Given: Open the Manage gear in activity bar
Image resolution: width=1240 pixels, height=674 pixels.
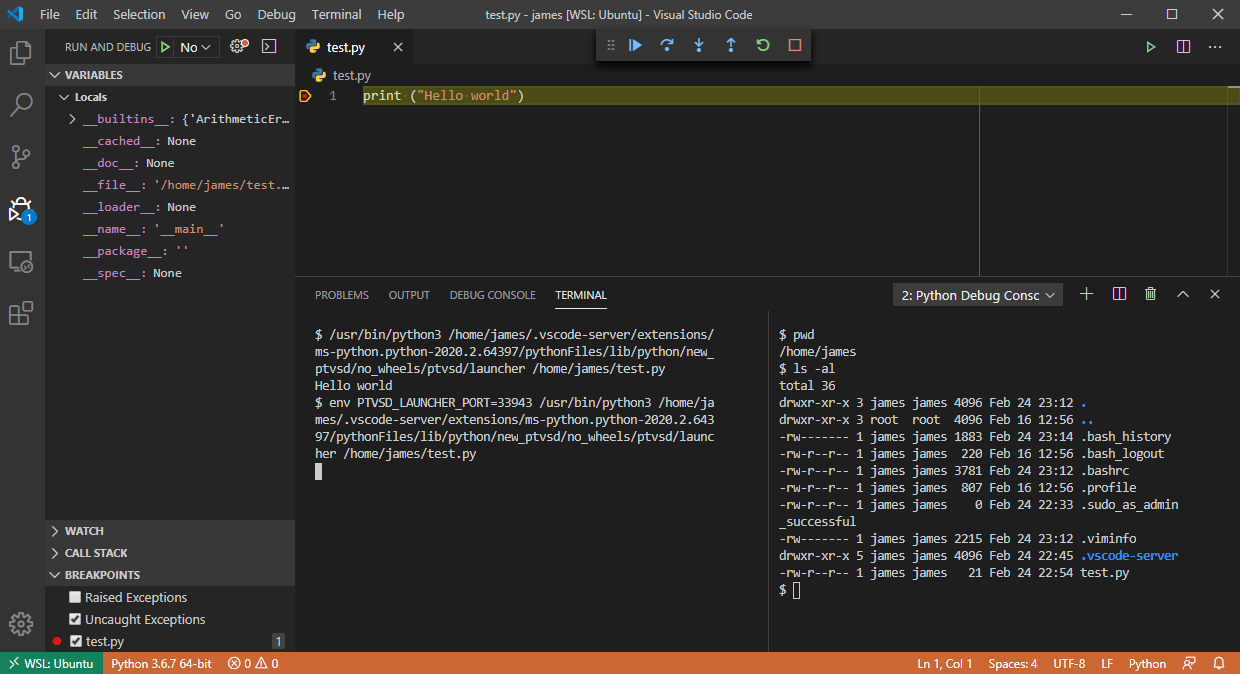Looking at the screenshot, I should click(x=21, y=623).
